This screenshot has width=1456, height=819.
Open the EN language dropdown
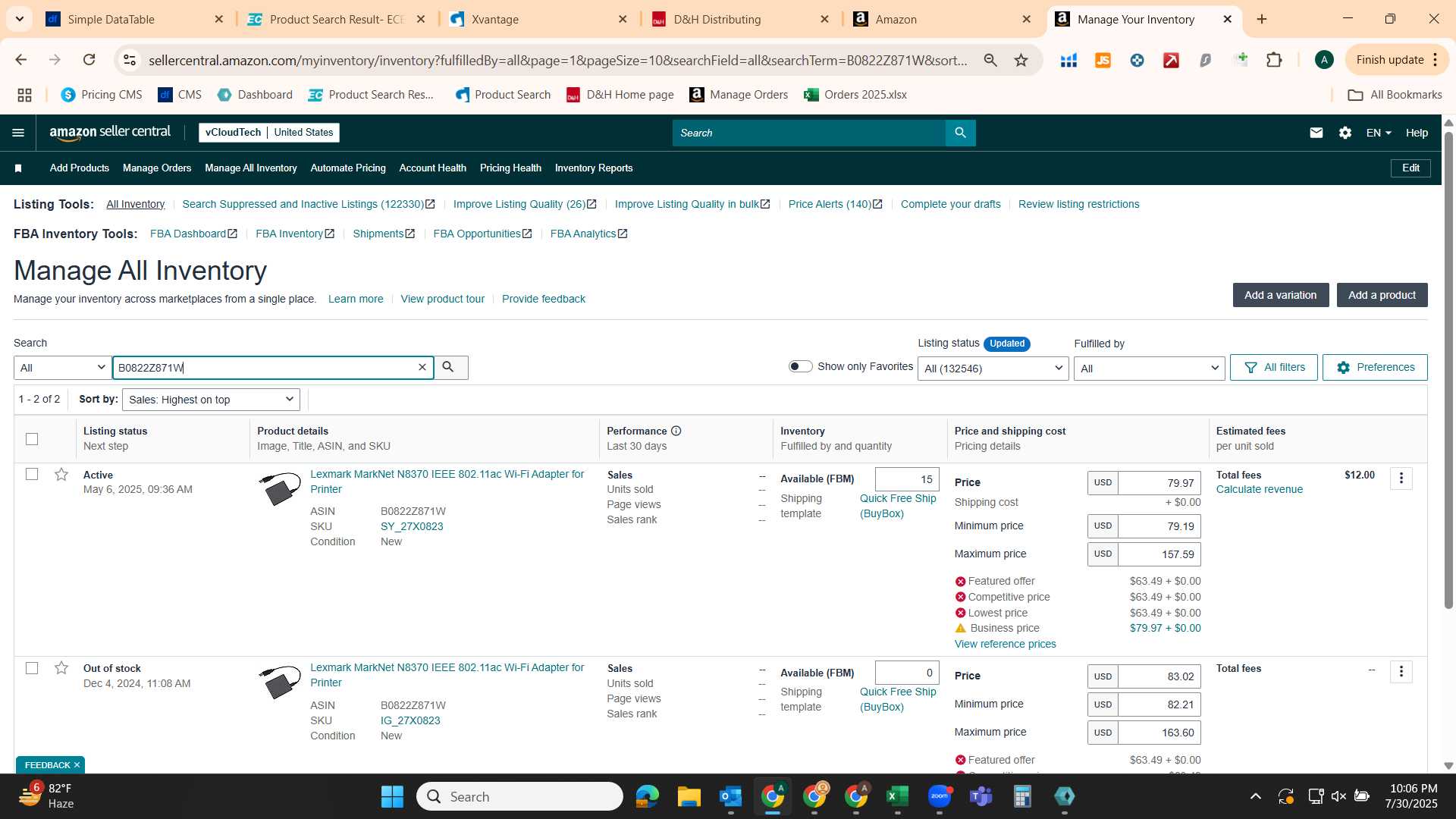click(x=1379, y=133)
